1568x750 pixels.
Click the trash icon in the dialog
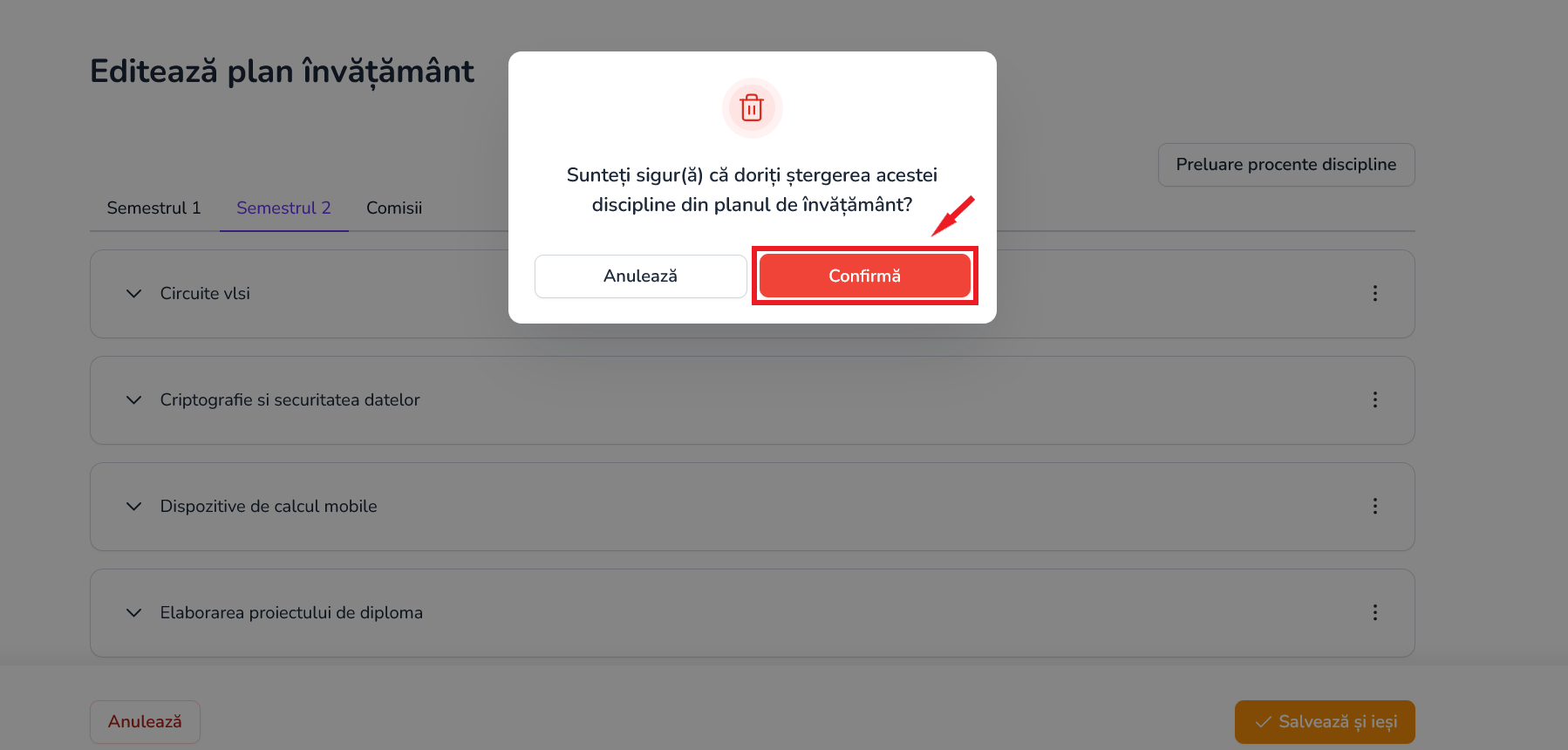click(x=752, y=108)
